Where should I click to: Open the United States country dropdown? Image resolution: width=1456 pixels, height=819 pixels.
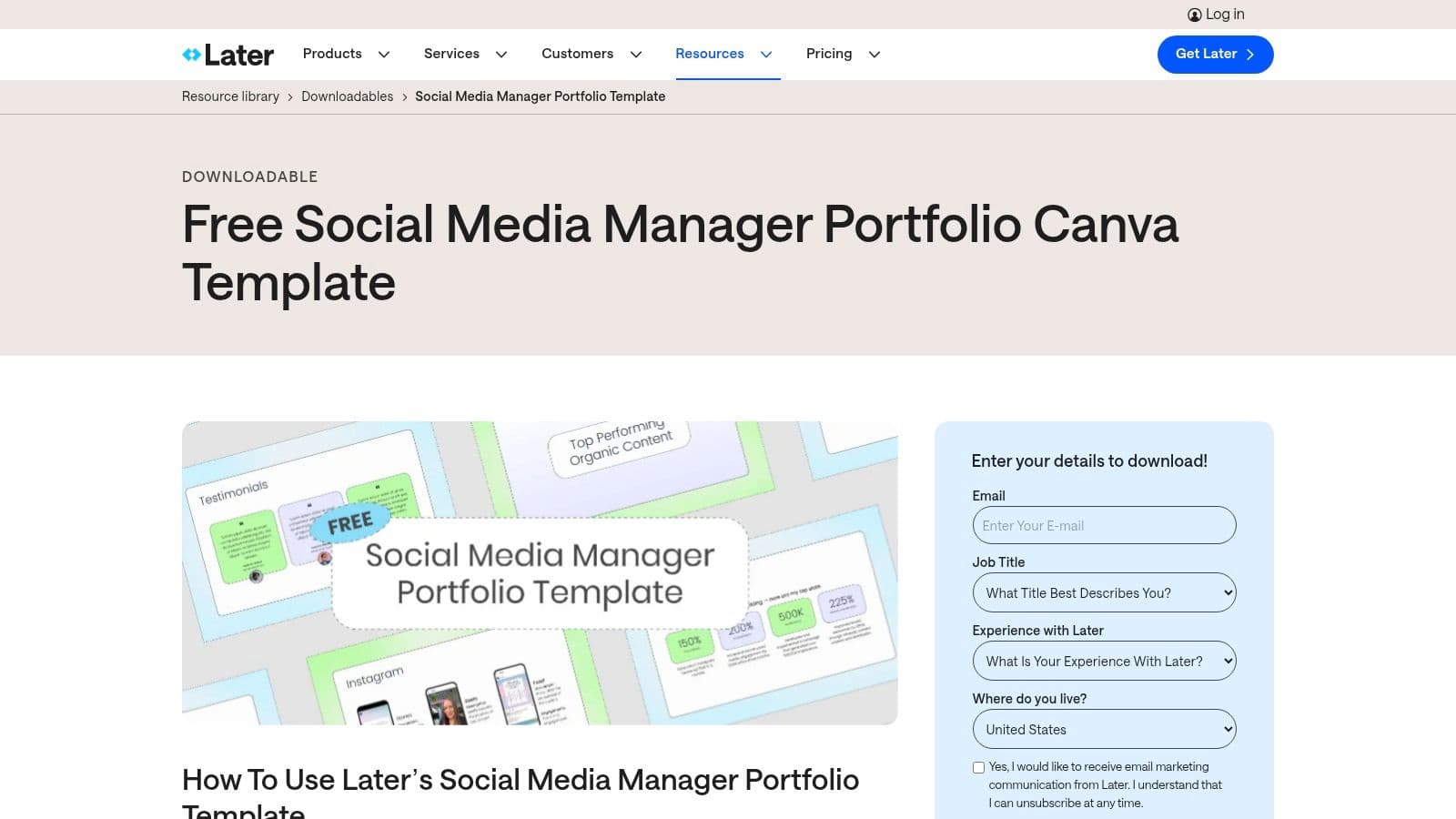1104,729
